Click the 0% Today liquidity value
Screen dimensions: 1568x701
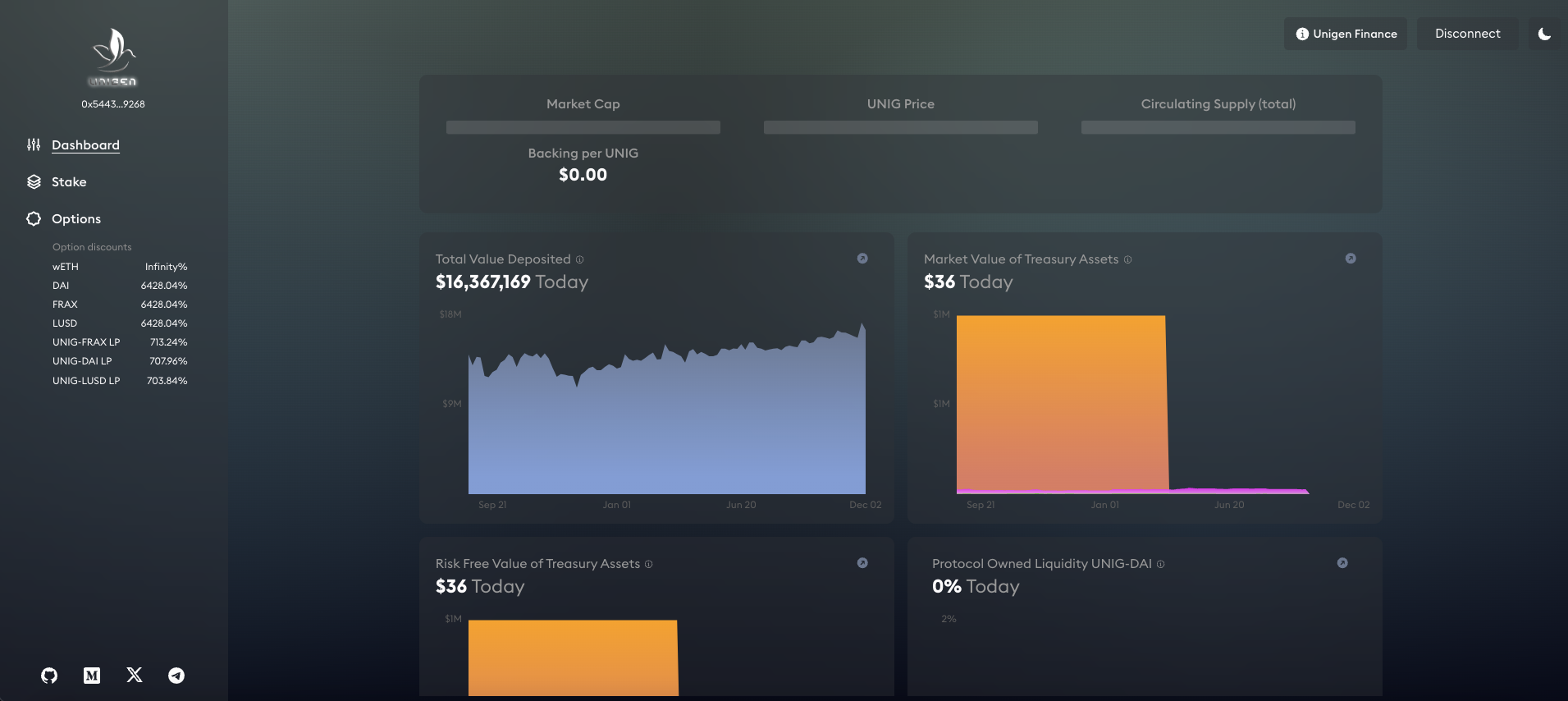tap(976, 587)
